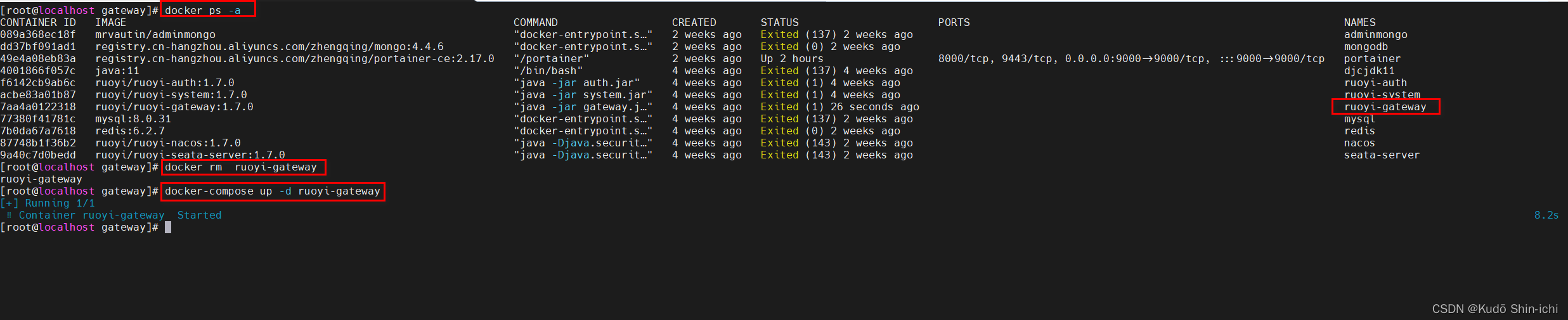
Task: Click container ID 49e4a08eb83a
Action: pyautogui.click(x=38, y=59)
